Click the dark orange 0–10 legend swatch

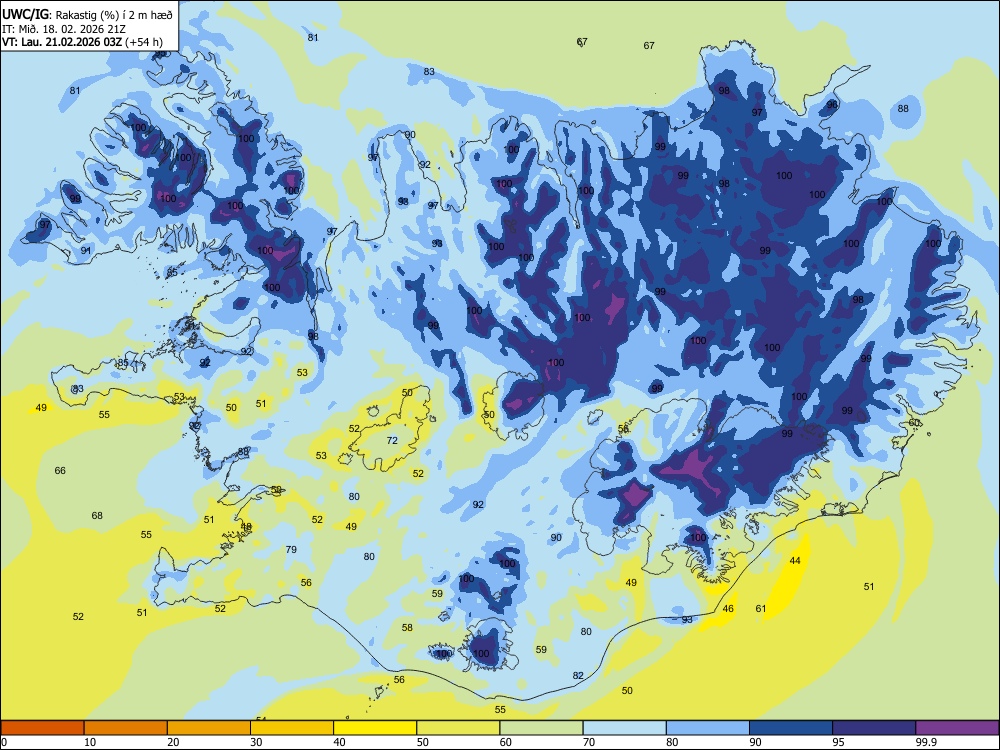click(x=42, y=728)
